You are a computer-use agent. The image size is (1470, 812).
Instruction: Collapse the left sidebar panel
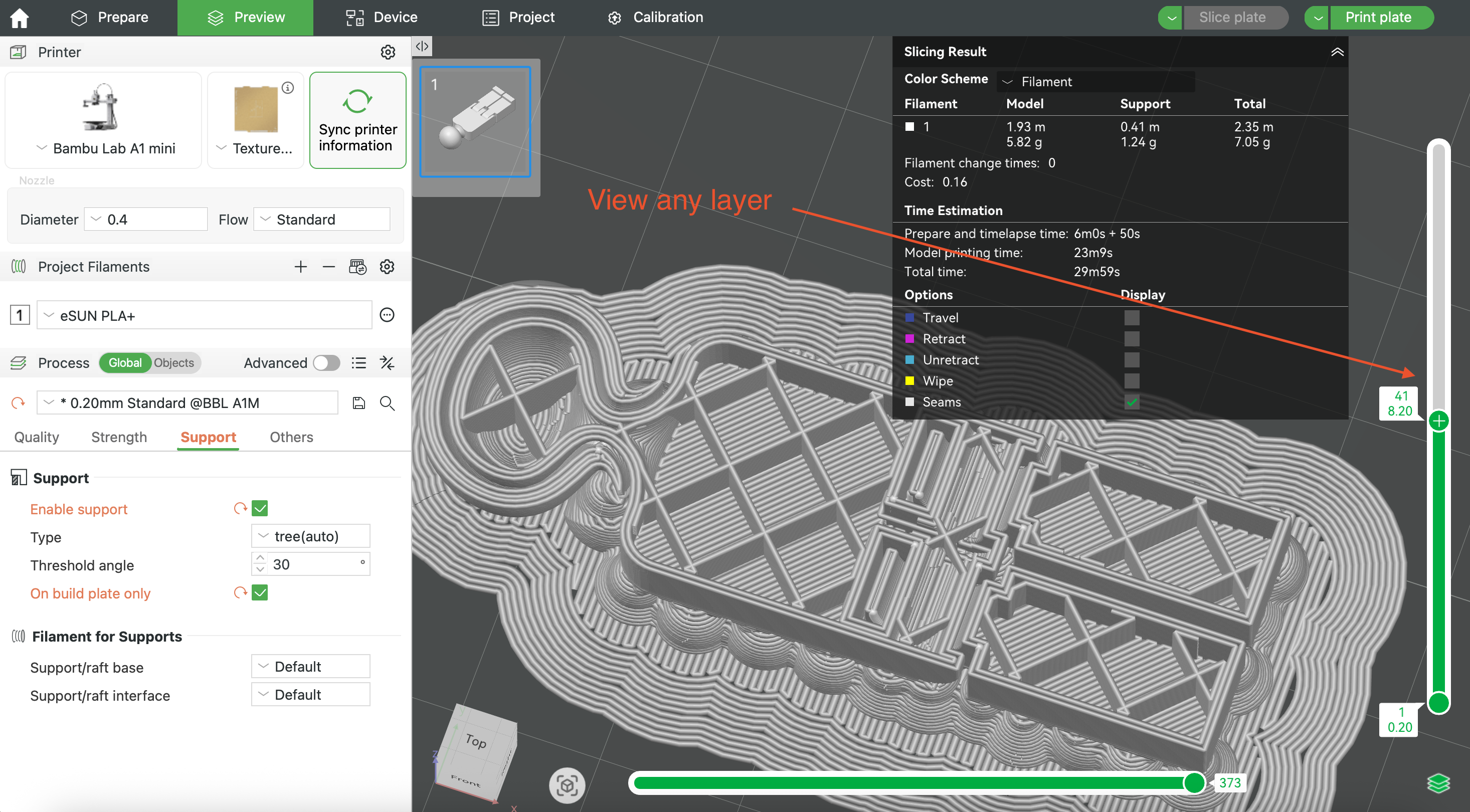click(422, 46)
